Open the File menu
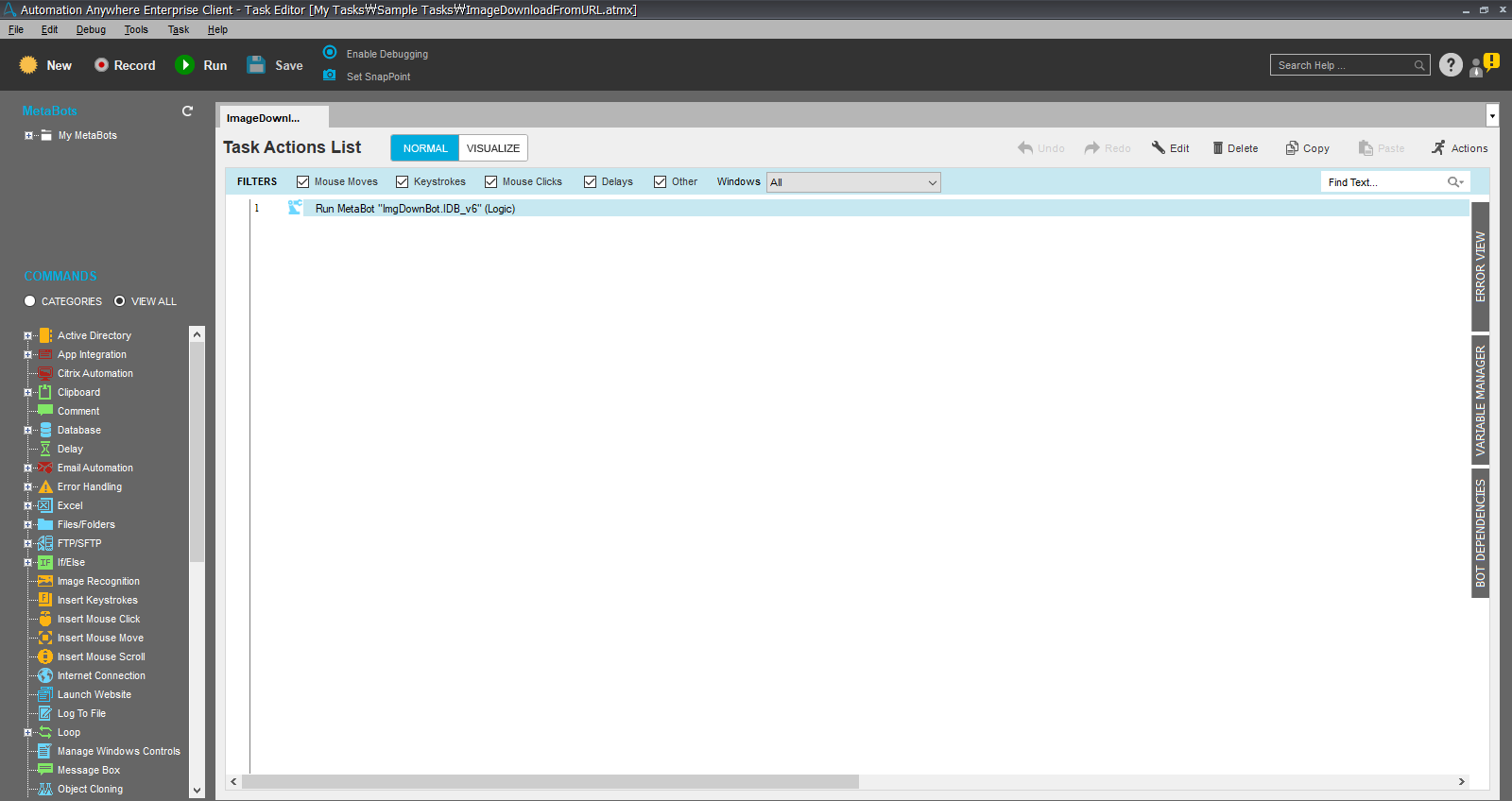The height and width of the screenshot is (801, 1512). 16,29
